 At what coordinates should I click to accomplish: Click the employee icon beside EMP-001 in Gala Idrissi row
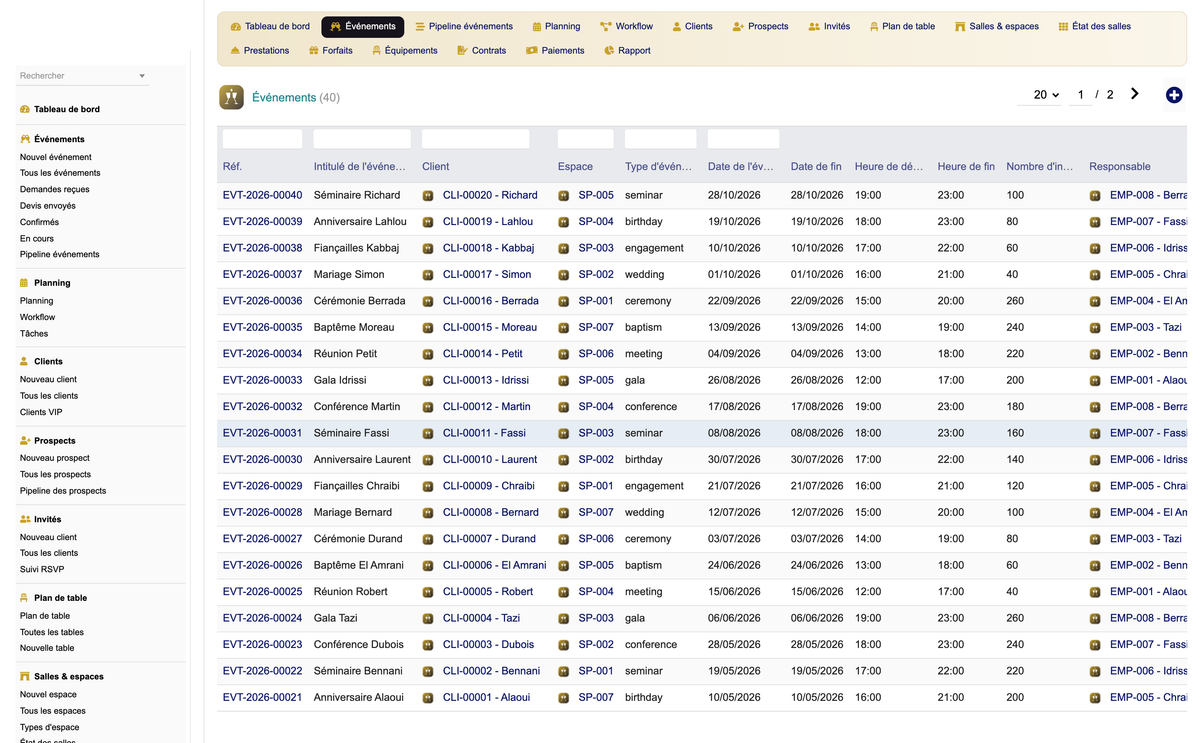point(1095,380)
